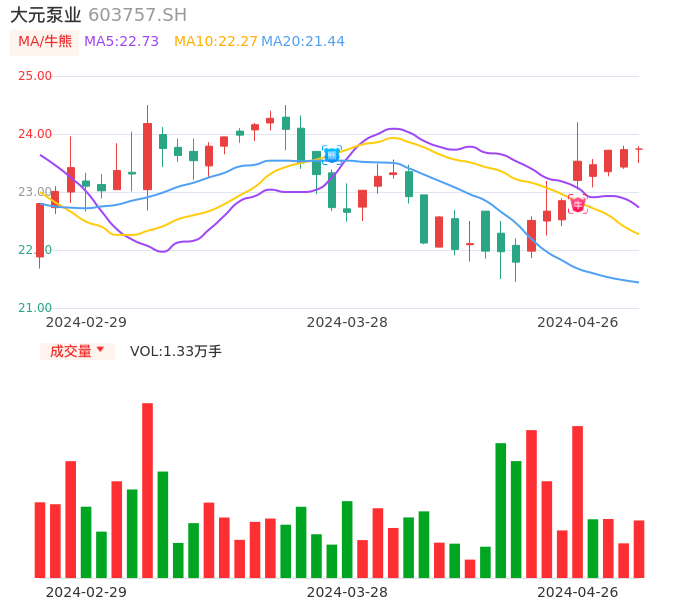The image size is (686, 606).
Task: Toggle the MA10:22.27 legend label
Action: 215,41
